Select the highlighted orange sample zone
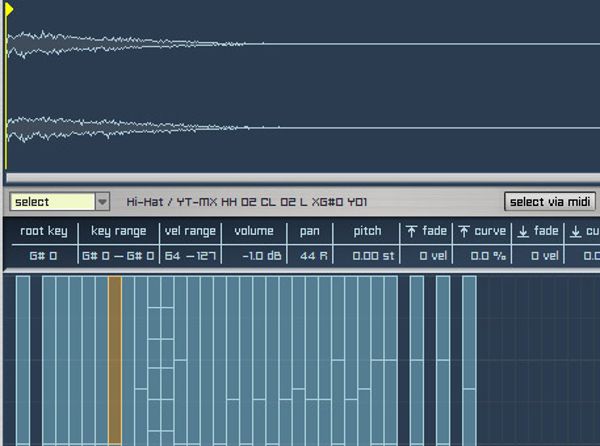This screenshot has height=446, width=600. tap(115, 360)
